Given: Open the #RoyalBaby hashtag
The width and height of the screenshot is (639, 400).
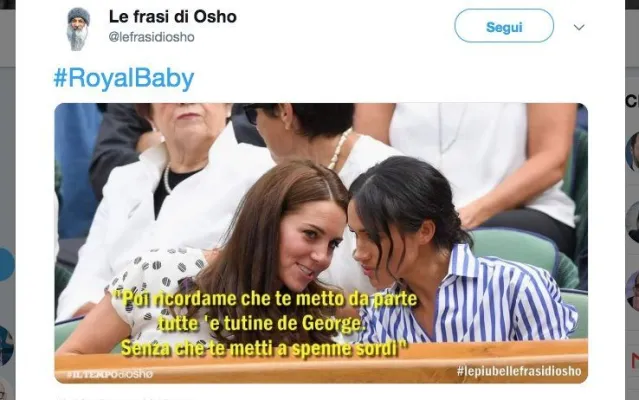Looking at the screenshot, I should (124, 79).
